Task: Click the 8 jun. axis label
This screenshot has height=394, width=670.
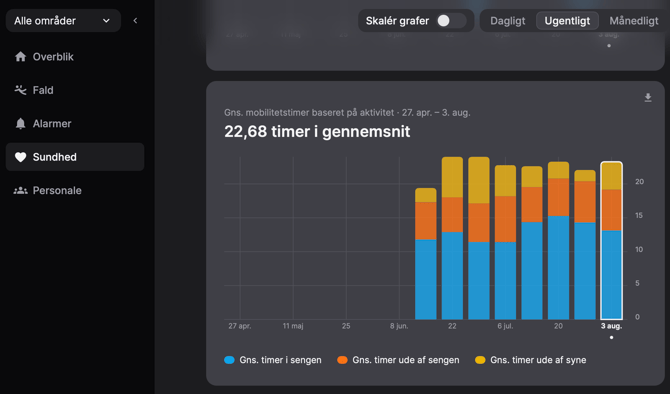Action: click(399, 326)
